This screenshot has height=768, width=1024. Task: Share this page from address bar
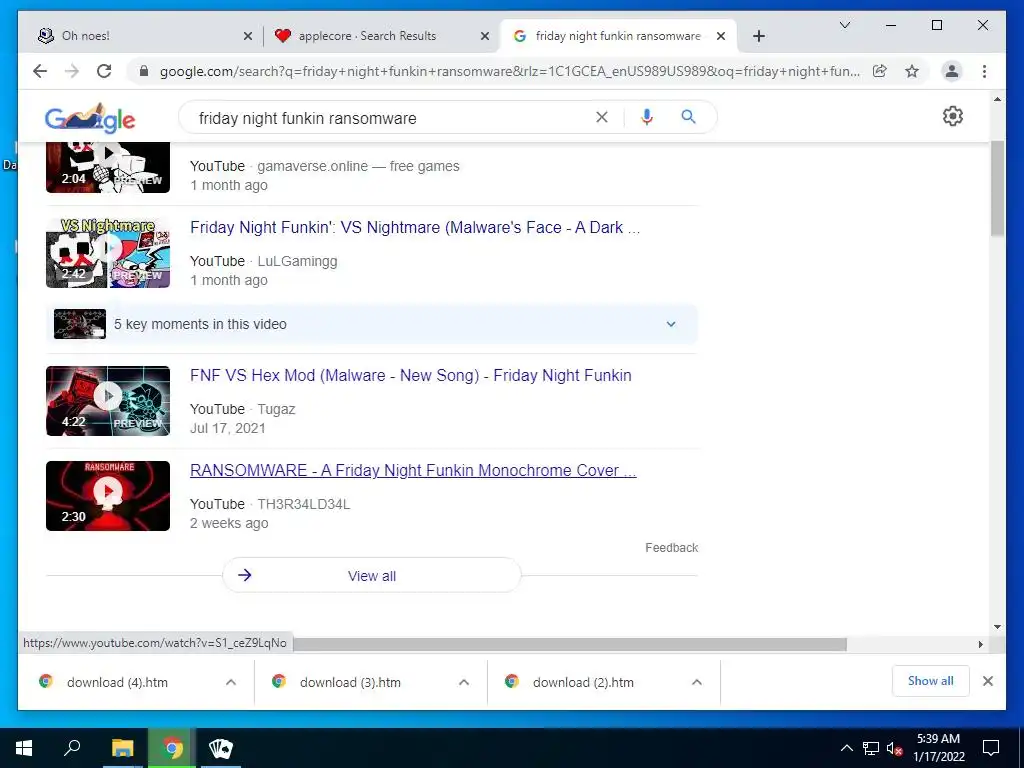point(880,71)
